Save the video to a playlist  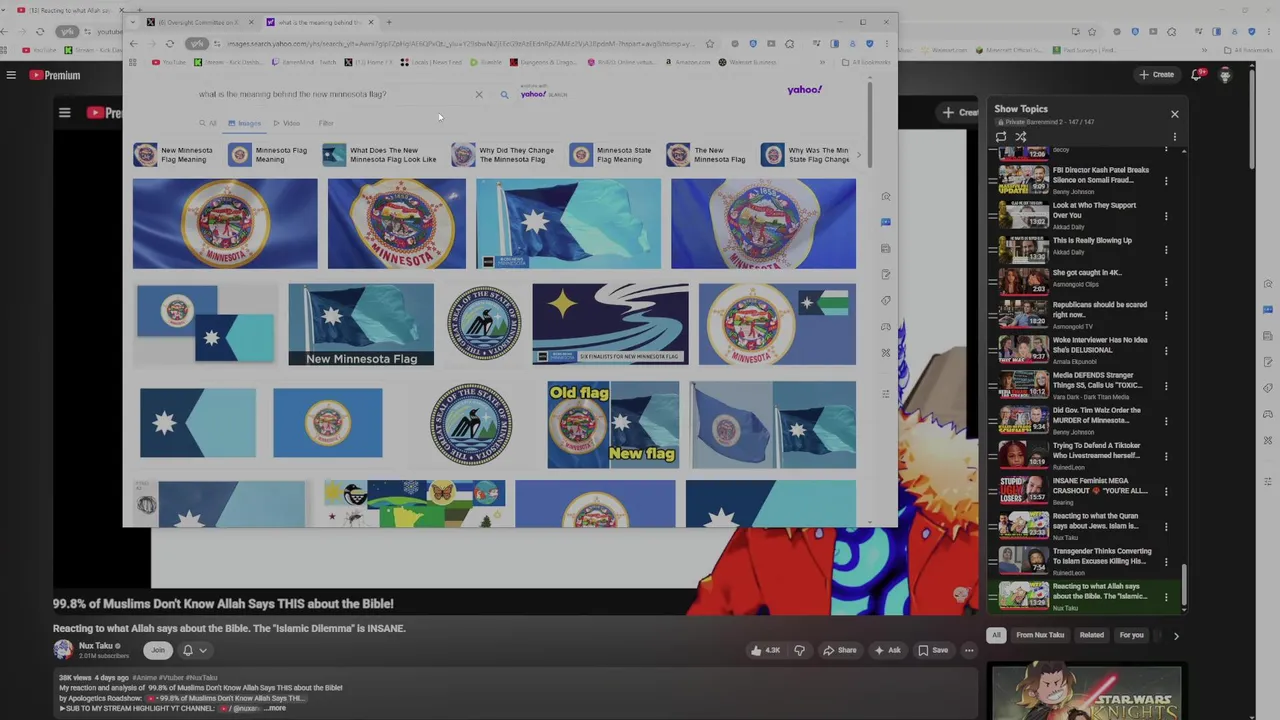tap(932, 650)
